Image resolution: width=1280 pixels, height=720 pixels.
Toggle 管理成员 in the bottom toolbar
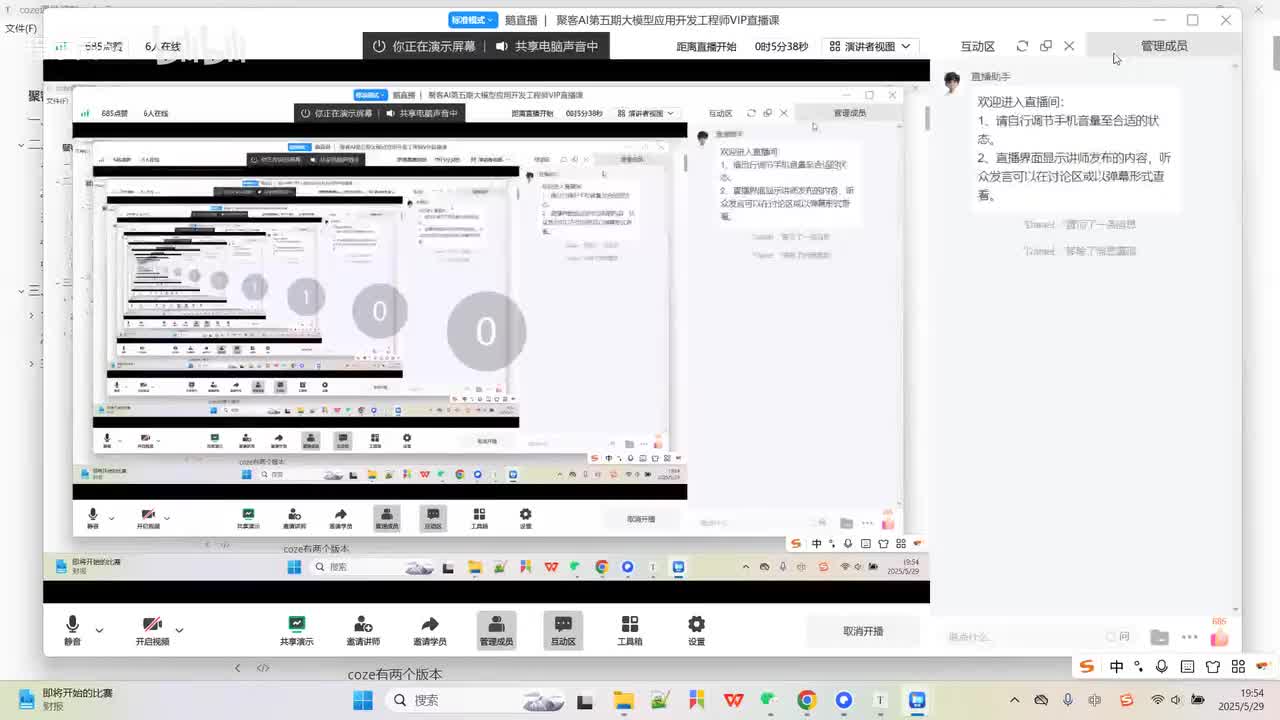496,631
